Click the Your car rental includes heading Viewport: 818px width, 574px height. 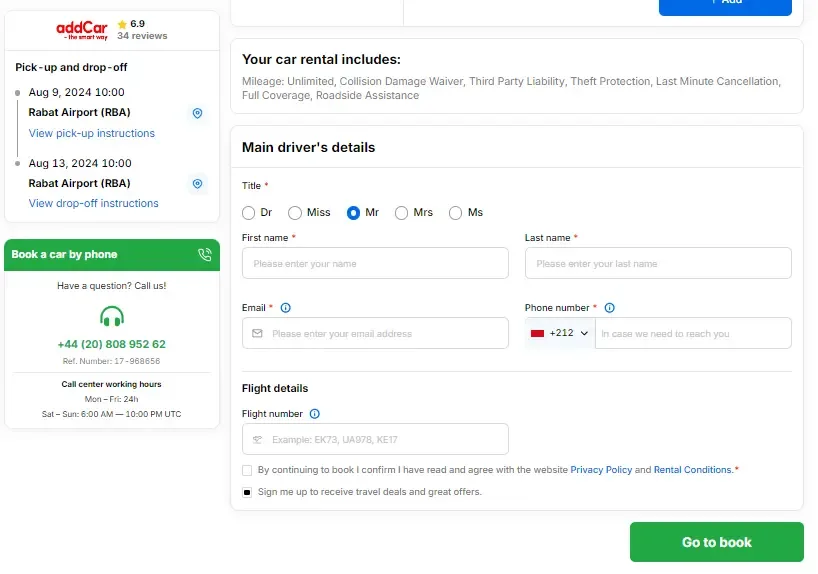pos(321,59)
